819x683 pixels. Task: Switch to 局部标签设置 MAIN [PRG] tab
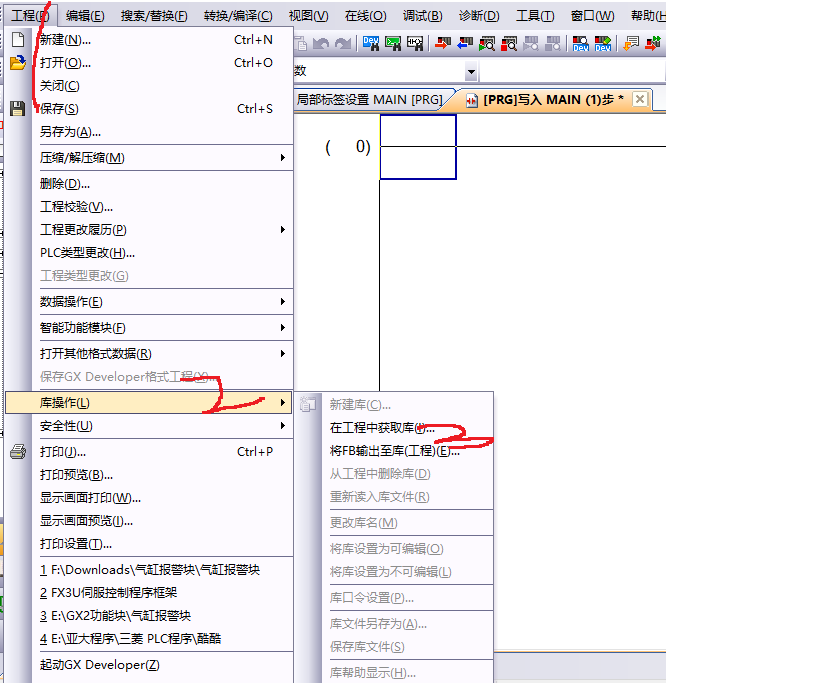point(369,100)
